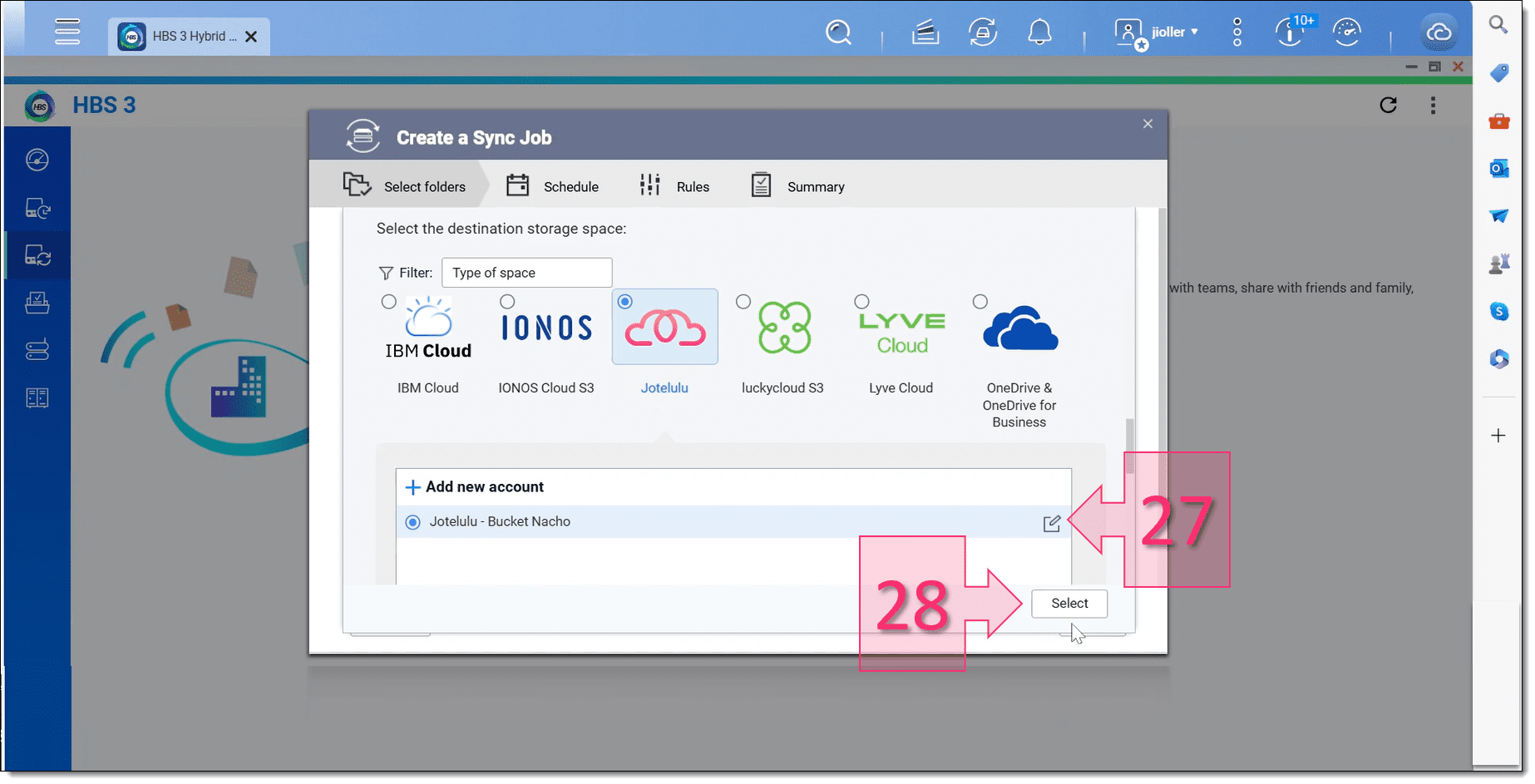Open the dashboard gauge icon
Screen dimensions: 1535x784
(x=1346, y=32)
